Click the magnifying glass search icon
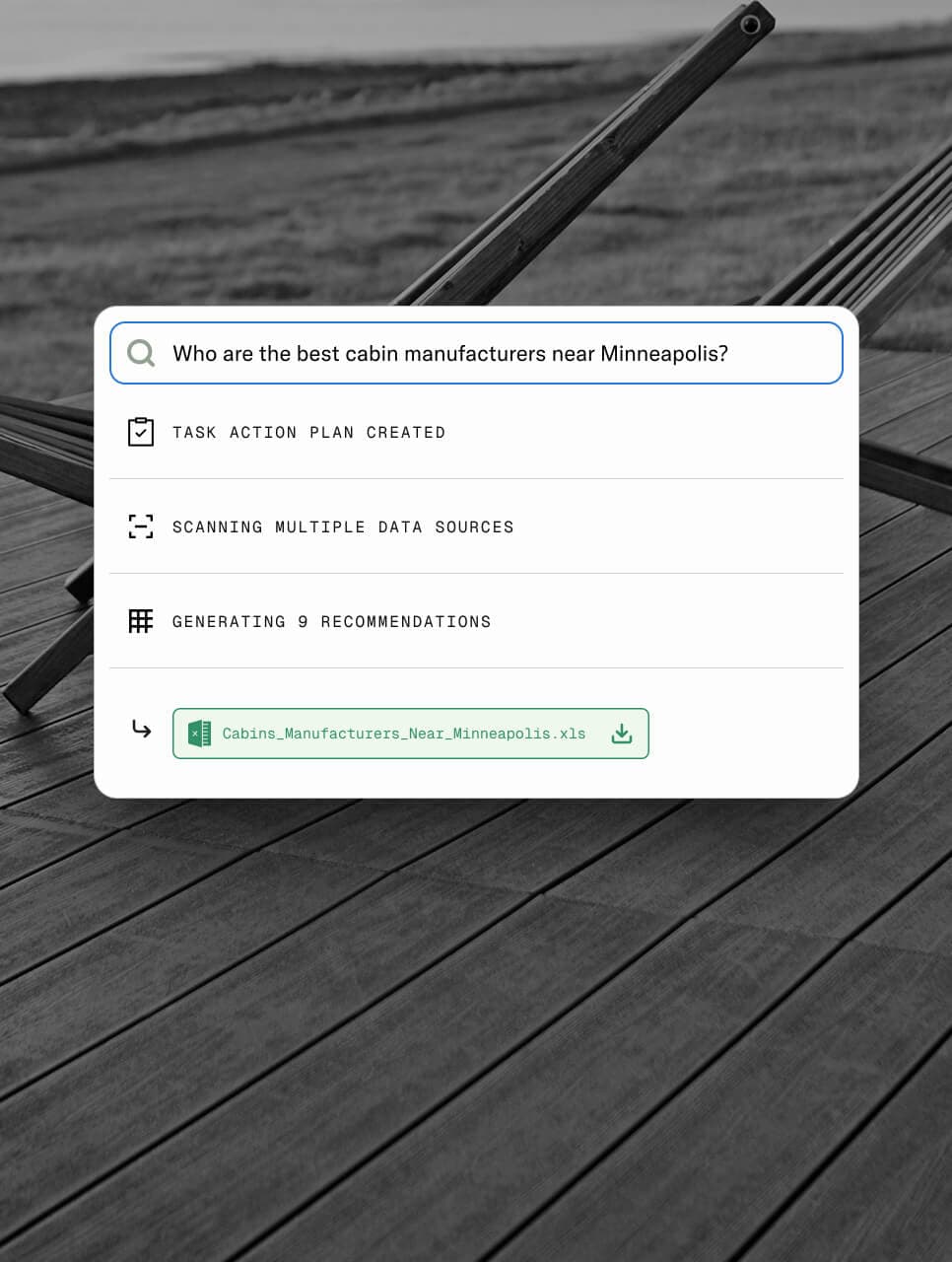Viewport: 952px width, 1262px height. 141,353
